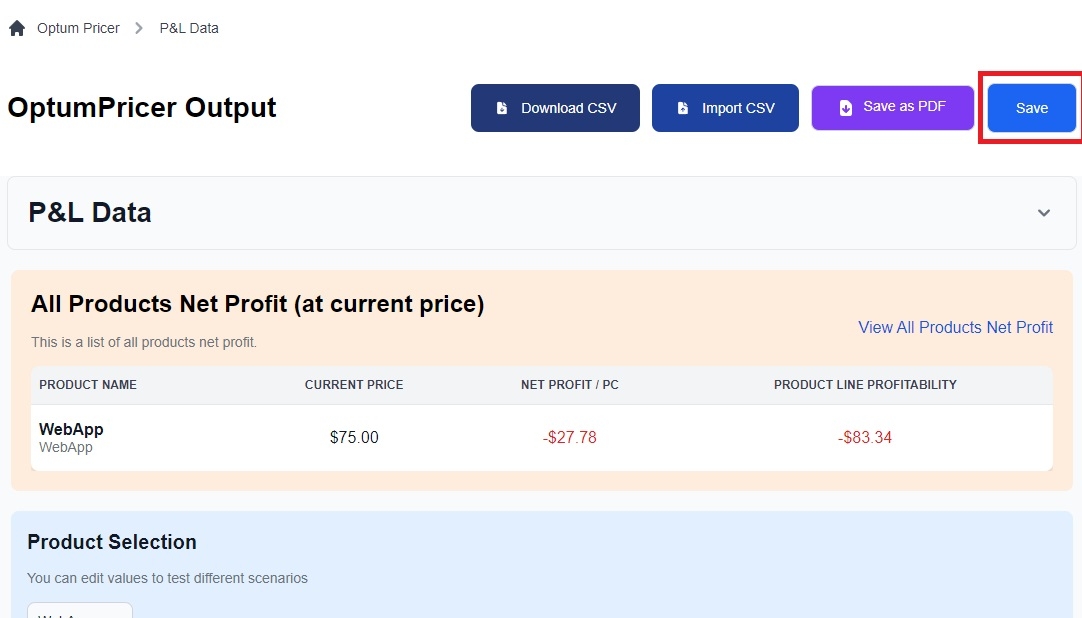Image resolution: width=1082 pixels, height=618 pixels.
Task: Click the Net Profit / PC column header
Action: coord(570,385)
